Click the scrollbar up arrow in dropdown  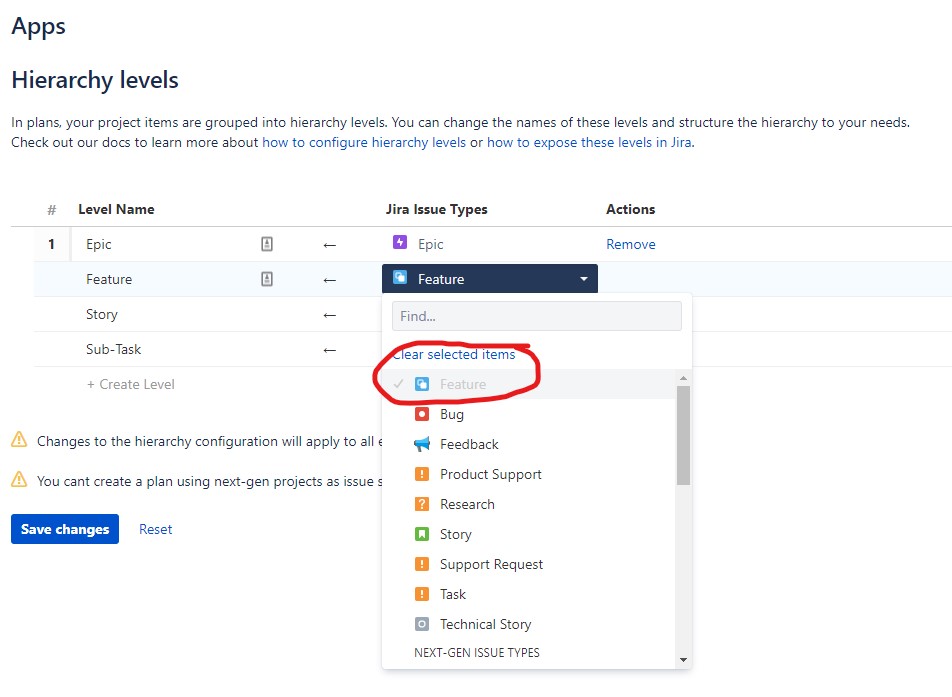point(684,378)
